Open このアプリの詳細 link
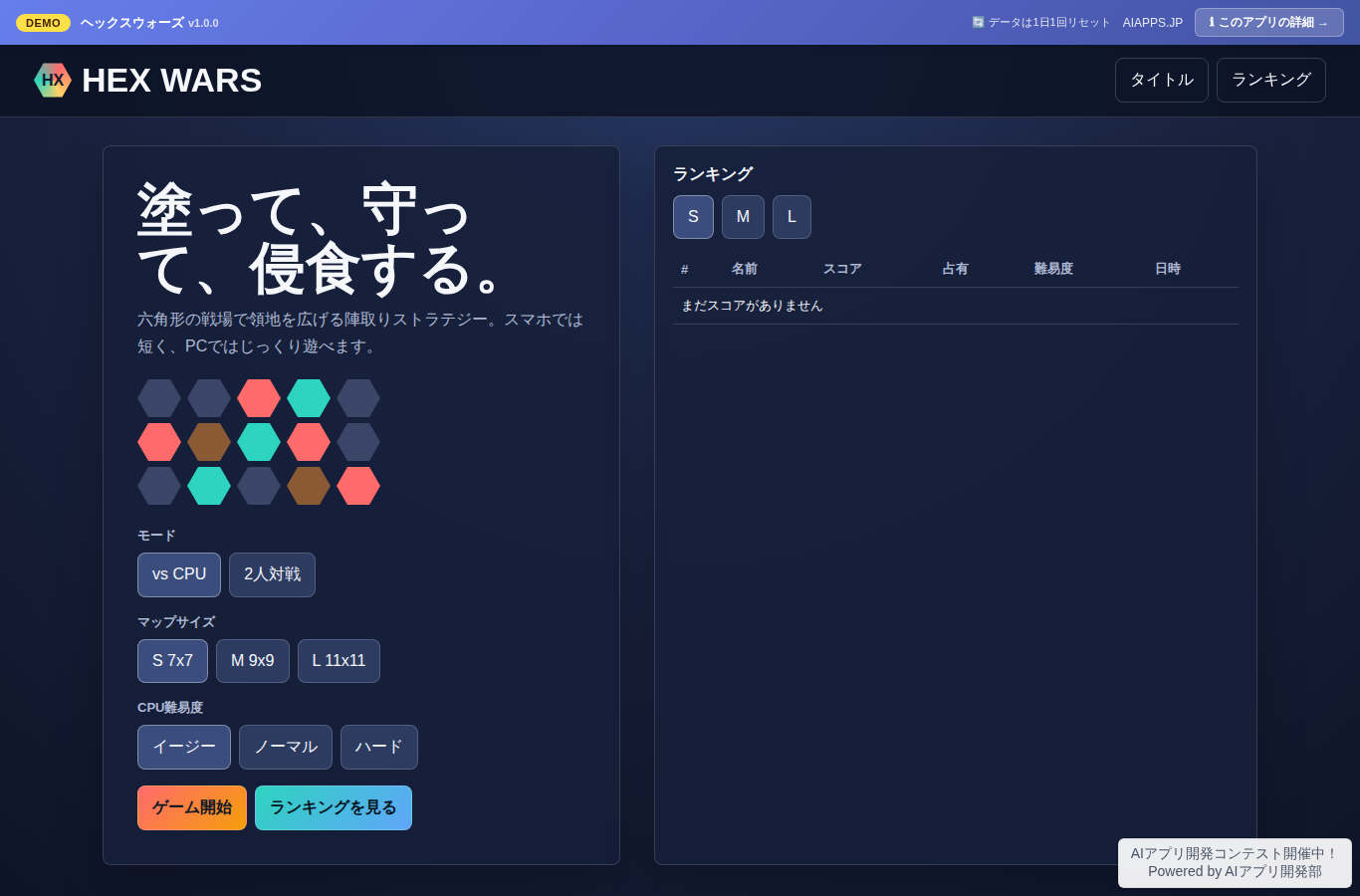Image resolution: width=1360 pixels, height=896 pixels. (x=1269, y=22)
